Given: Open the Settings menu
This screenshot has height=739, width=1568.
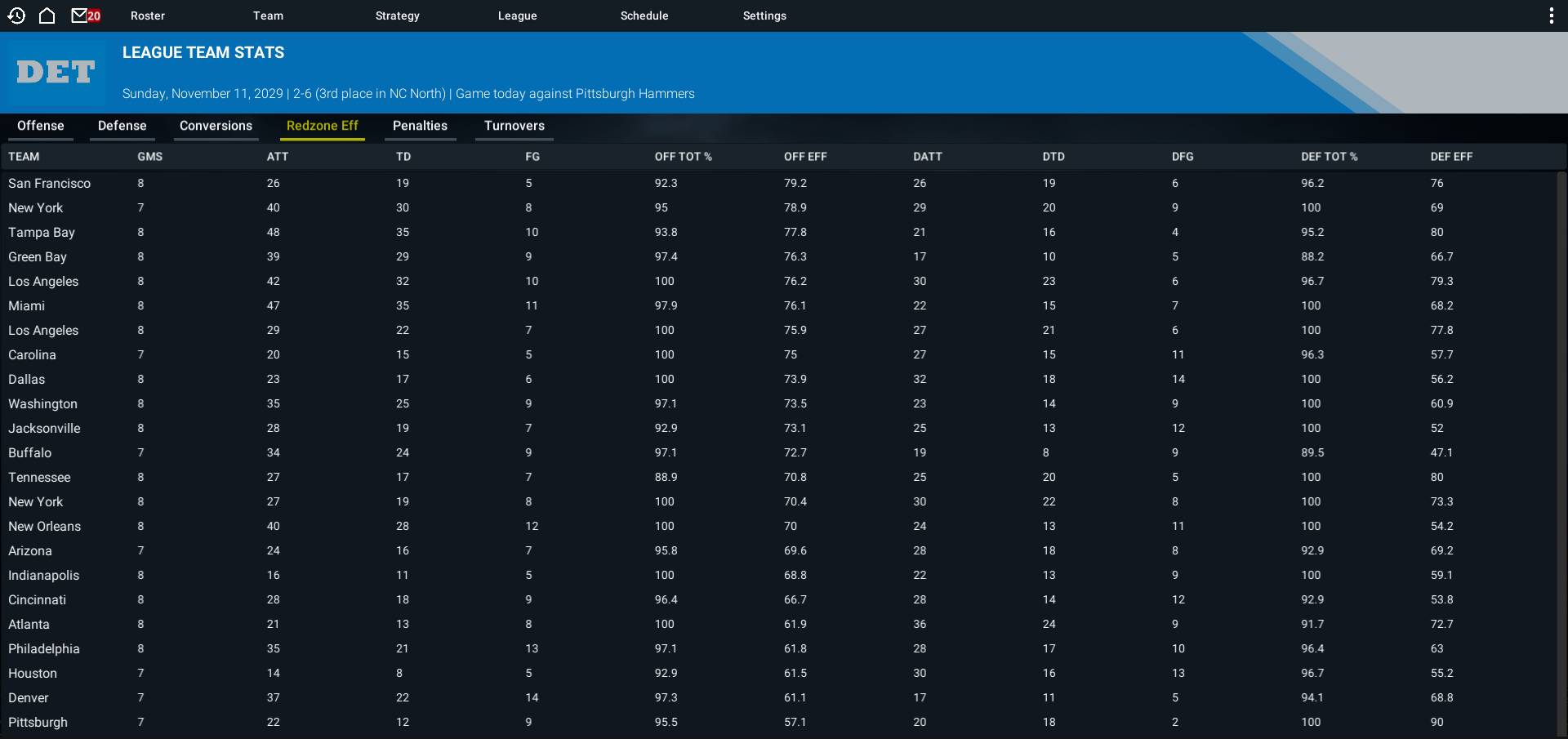Looking at the screenshot, I should (x=764, y=16).
